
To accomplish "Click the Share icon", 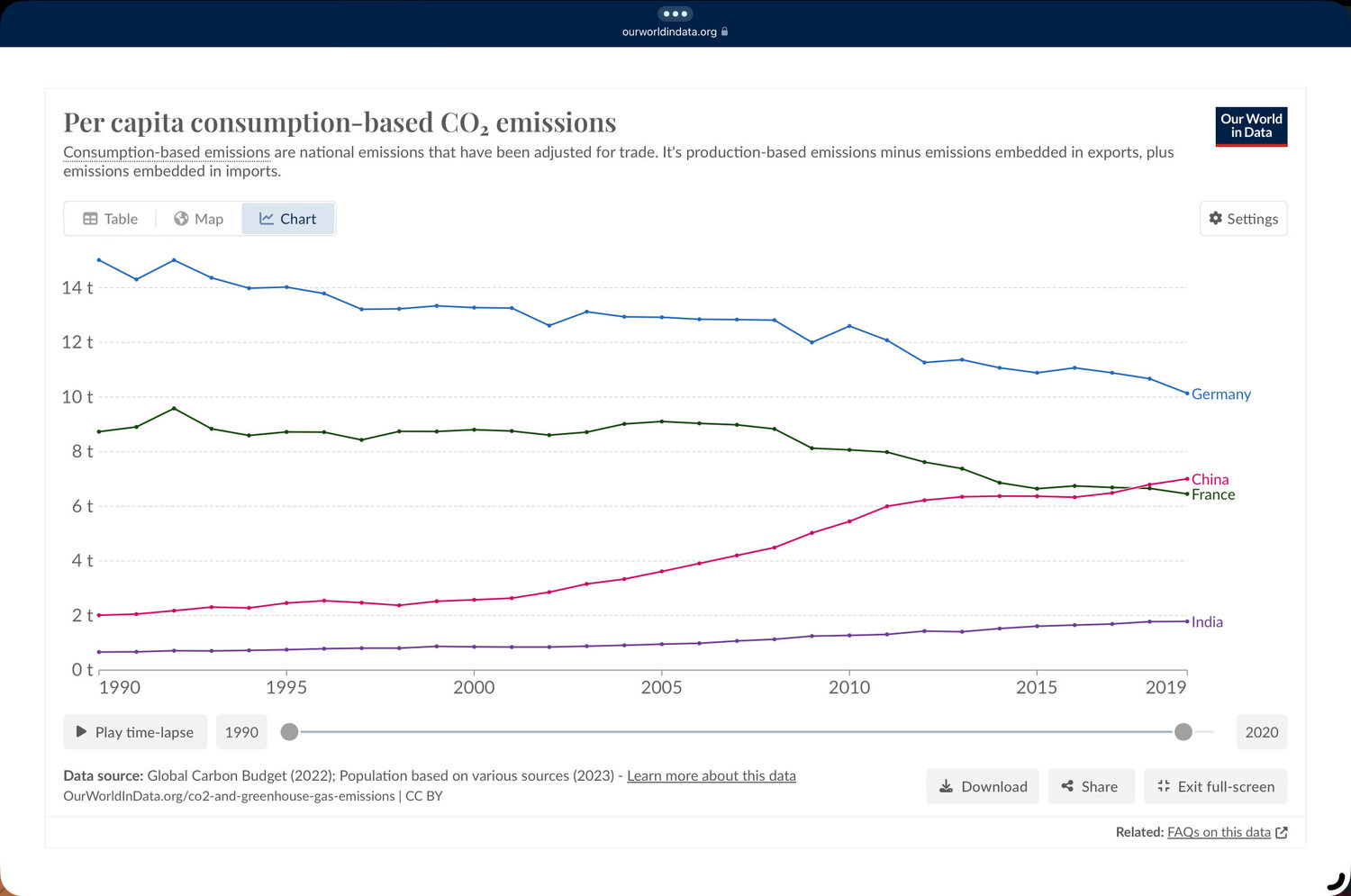I will tap(1067, 786).
